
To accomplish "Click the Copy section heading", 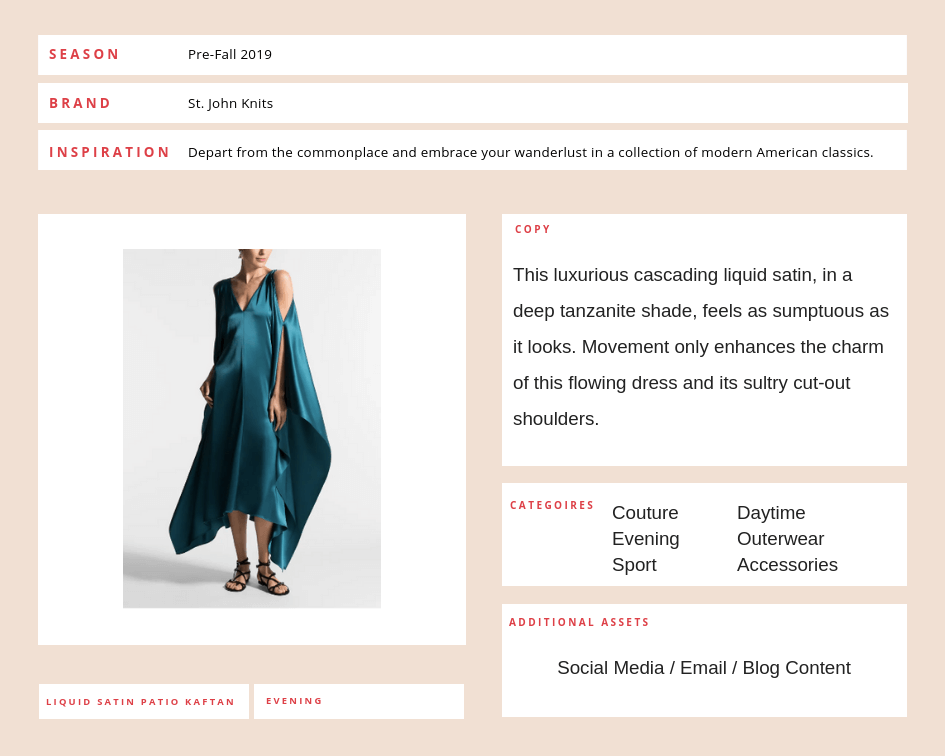I will [533, 230].
